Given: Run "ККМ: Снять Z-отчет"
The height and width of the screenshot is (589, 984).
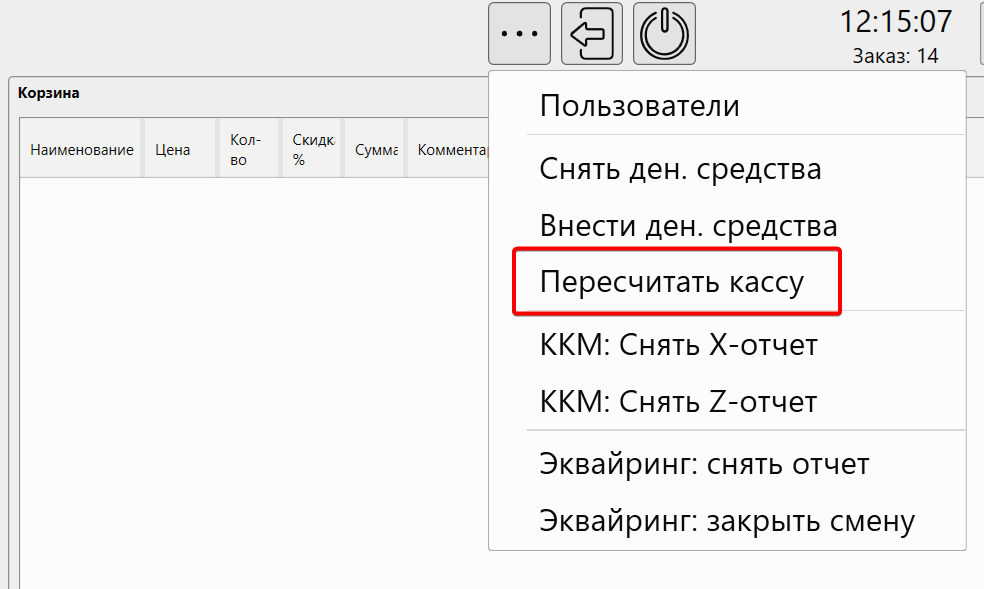Looking at the screenshot, I should (677, 401).
